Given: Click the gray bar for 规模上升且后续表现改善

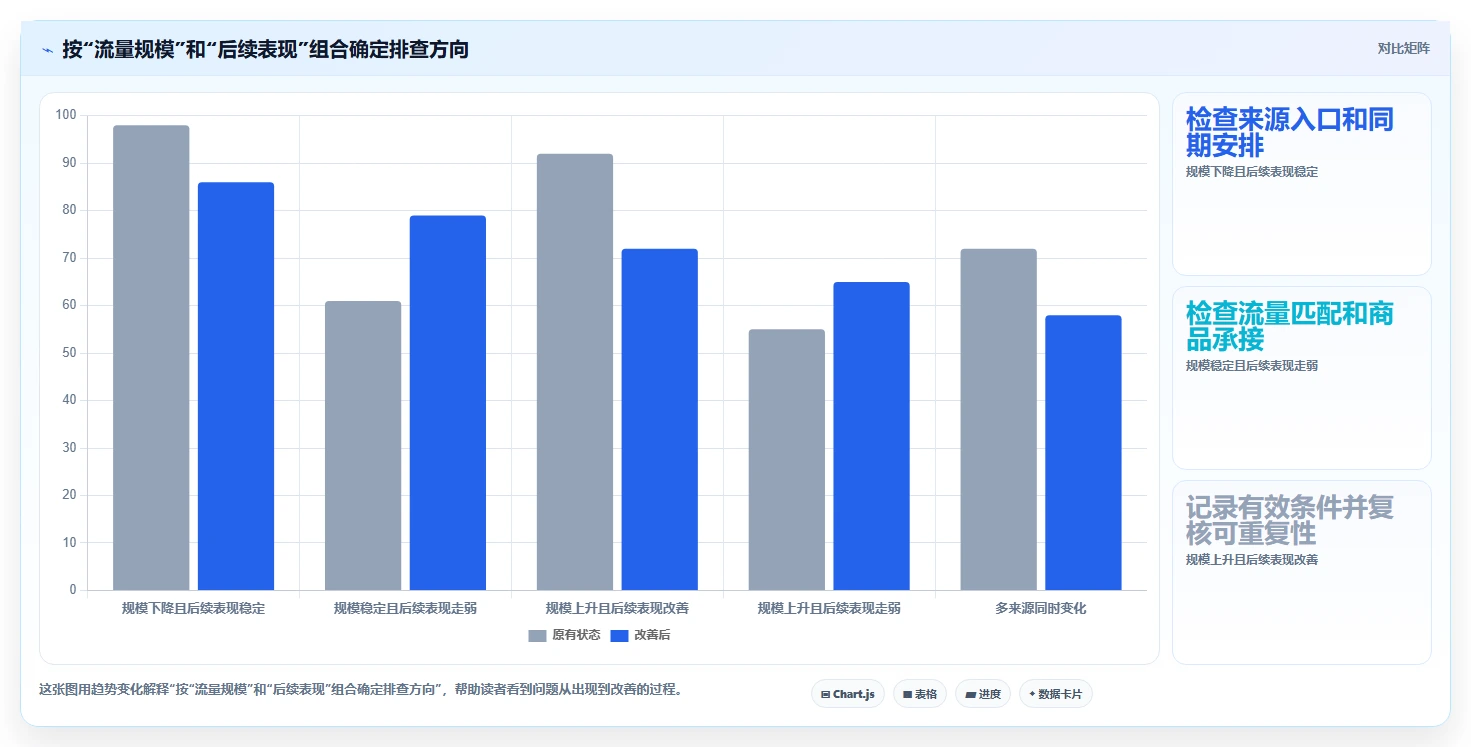Looking at the screenshot, I should coord(575,372).
